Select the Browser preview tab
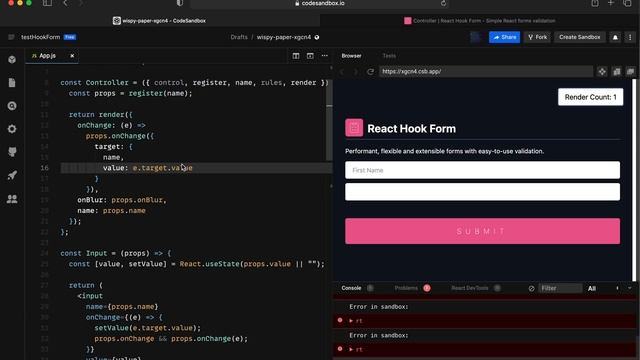640x360 pixels. click(351, 56)
